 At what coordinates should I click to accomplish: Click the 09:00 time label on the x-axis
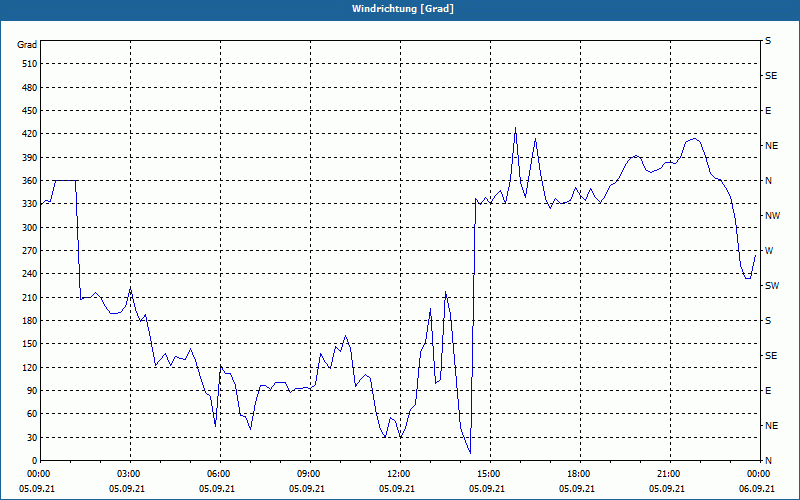pyautogui.click(x=307, y=473)
